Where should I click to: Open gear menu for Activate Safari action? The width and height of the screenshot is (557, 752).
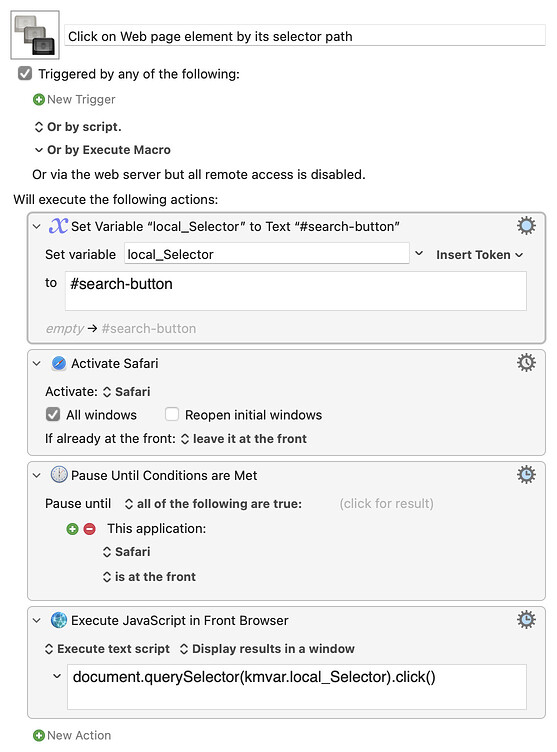526,363
